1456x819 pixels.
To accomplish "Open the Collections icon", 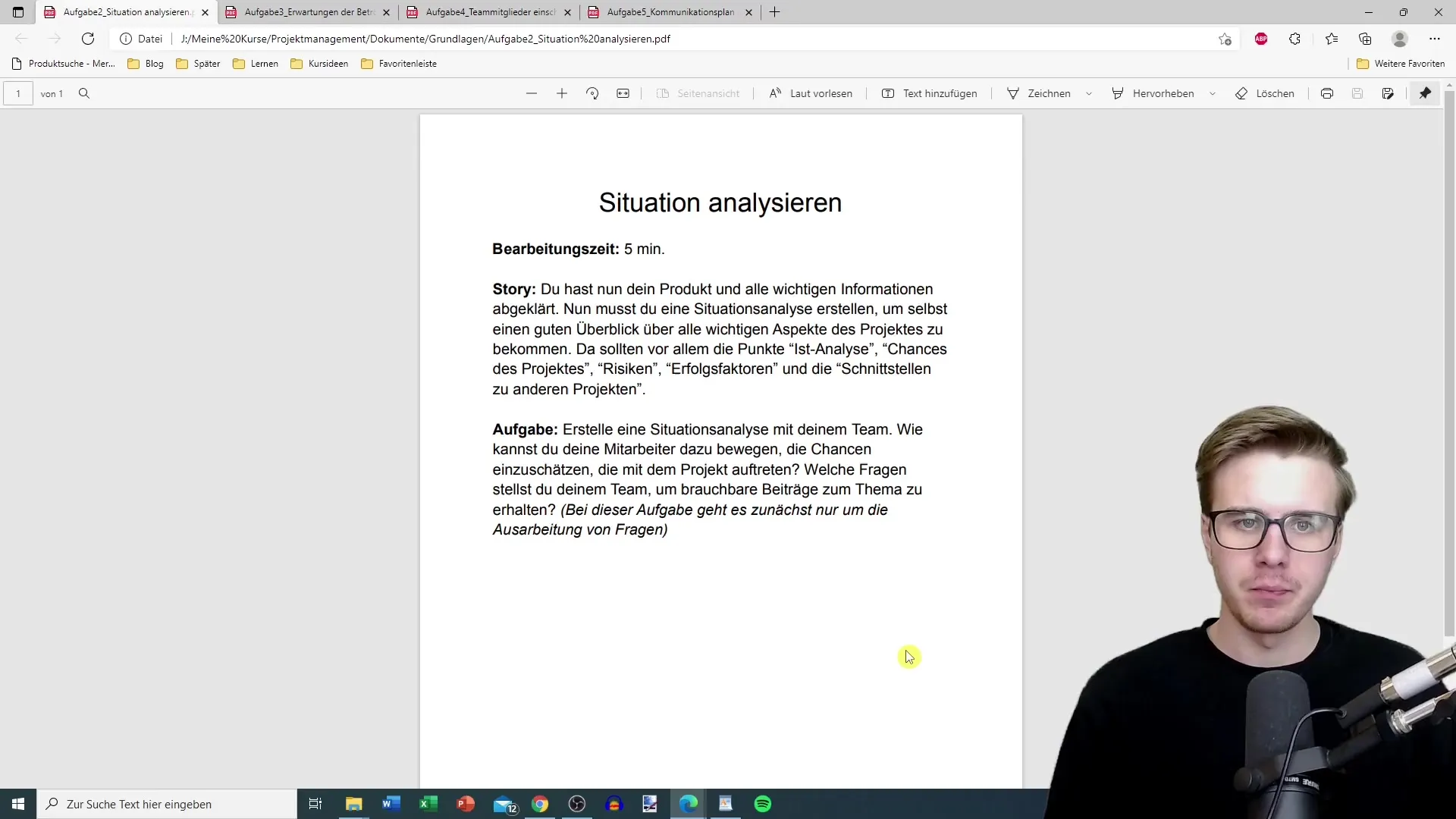I will [1365, 39].
